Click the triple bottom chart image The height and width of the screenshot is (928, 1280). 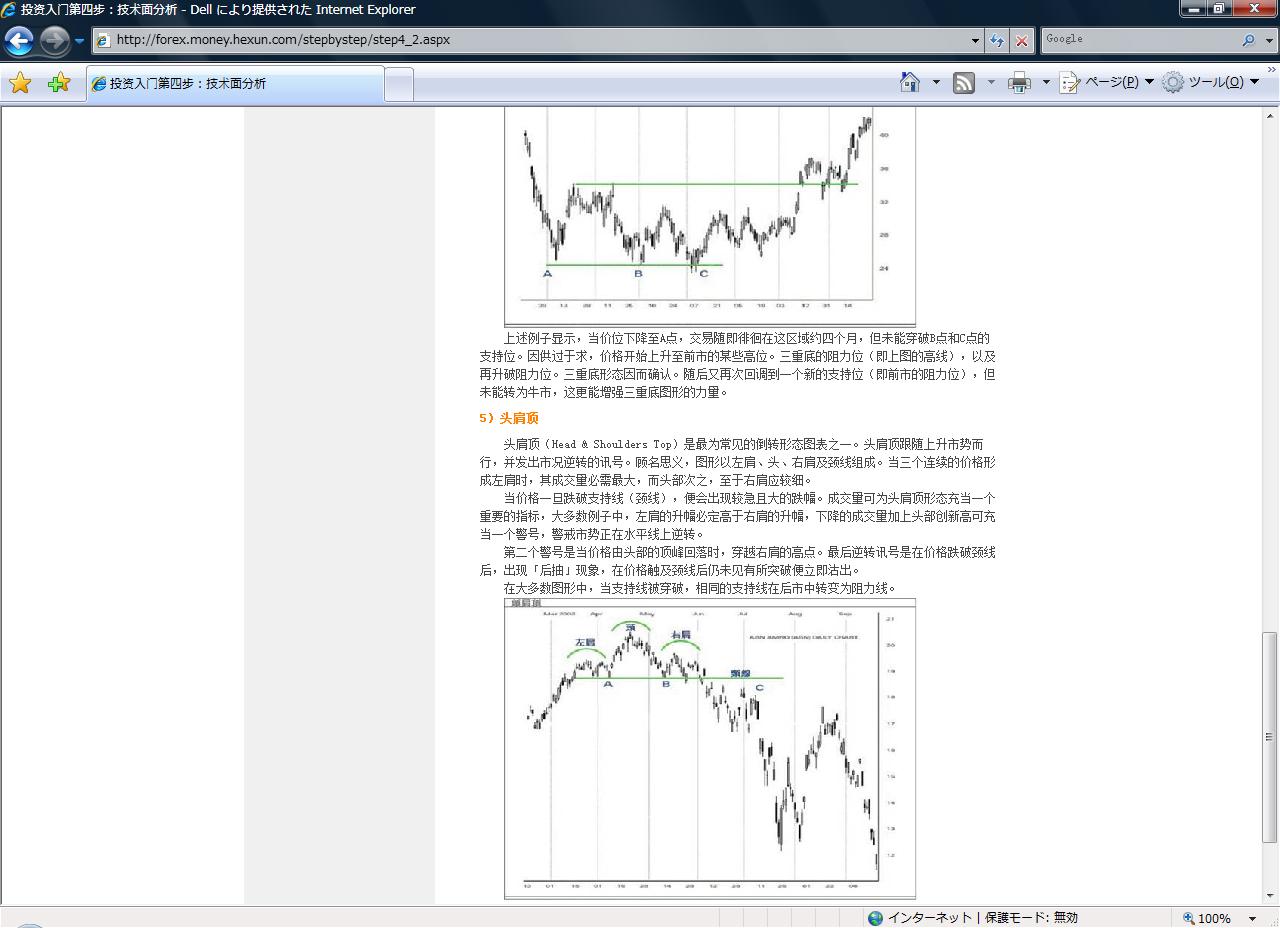(709, 216)
